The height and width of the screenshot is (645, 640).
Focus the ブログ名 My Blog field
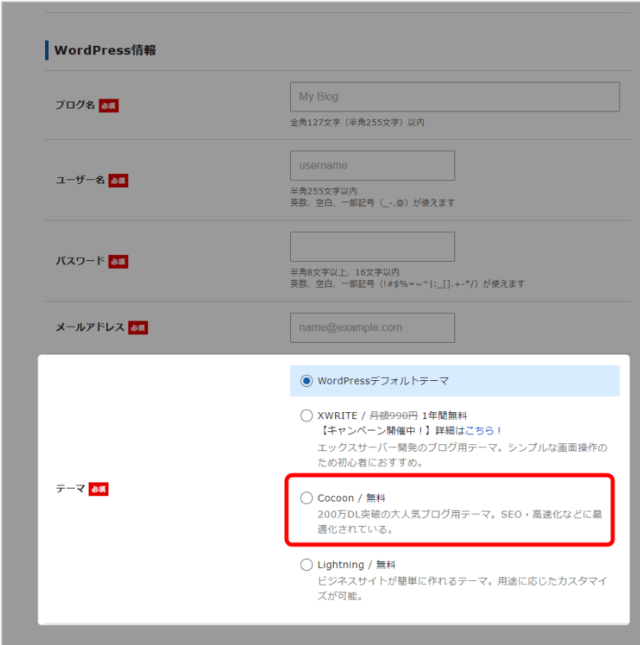click(455, 97)
